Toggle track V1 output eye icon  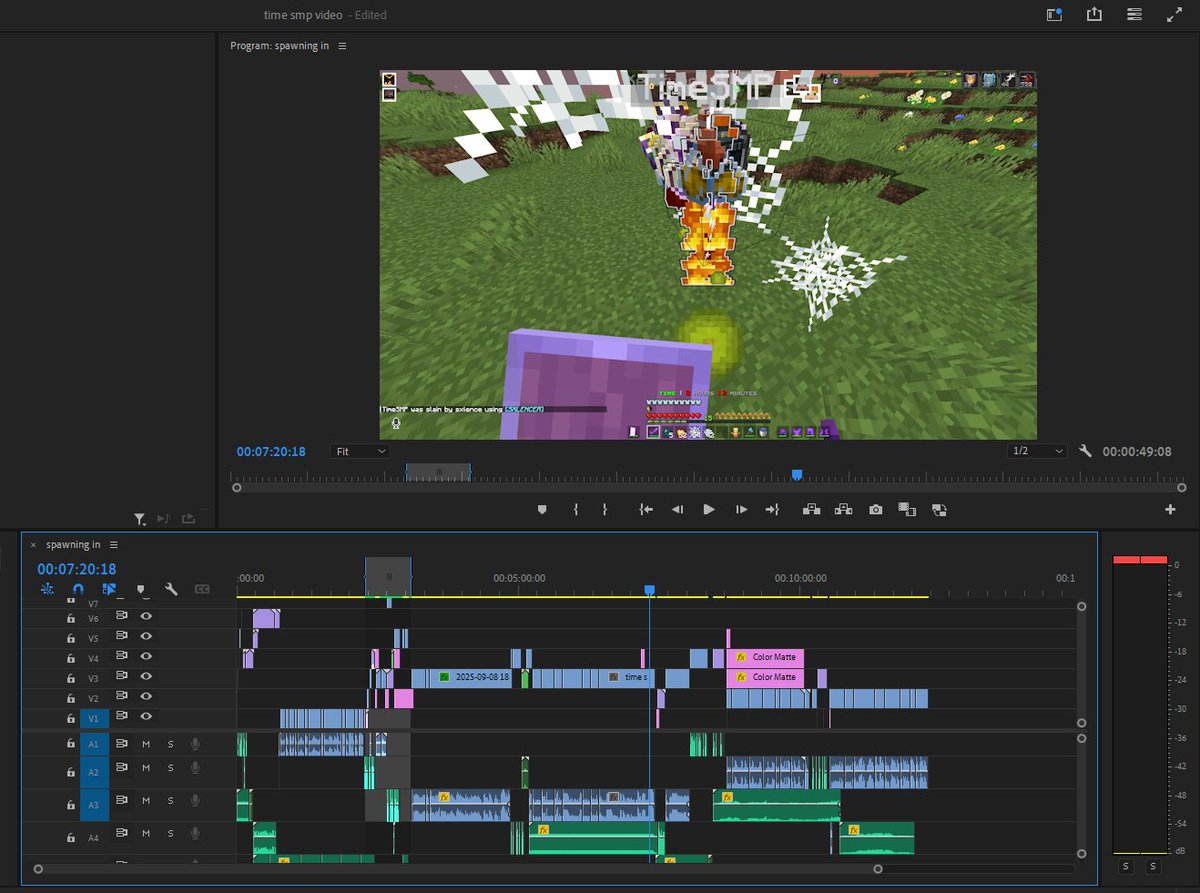(146, 716)
